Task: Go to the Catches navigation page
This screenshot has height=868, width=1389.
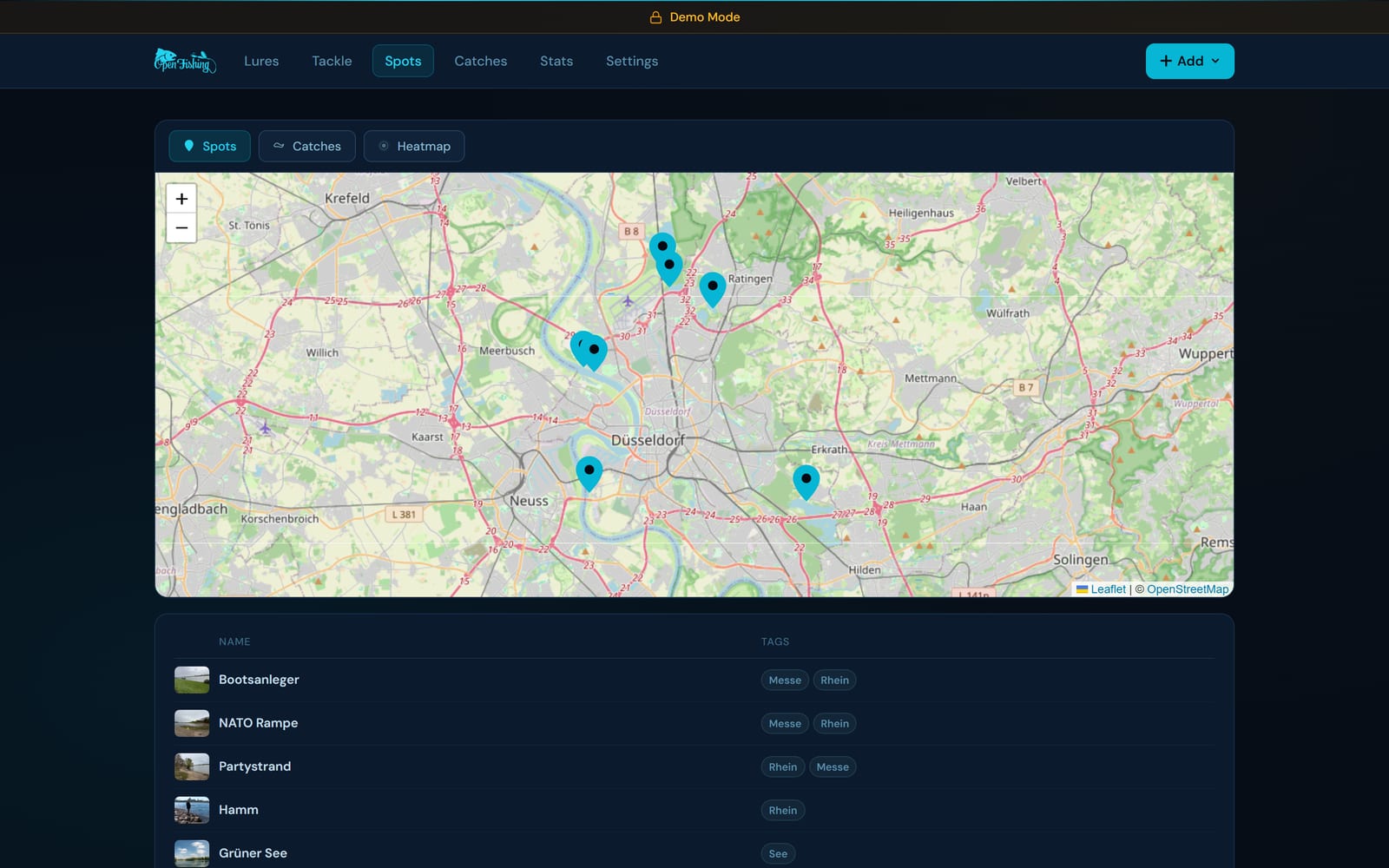Action: pos(480,61)
